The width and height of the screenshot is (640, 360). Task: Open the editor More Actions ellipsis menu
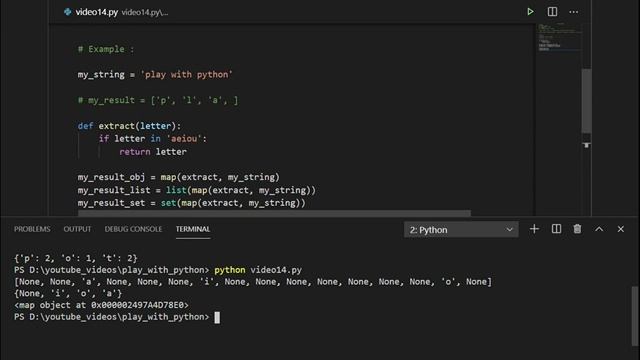(x=573, y=12)
